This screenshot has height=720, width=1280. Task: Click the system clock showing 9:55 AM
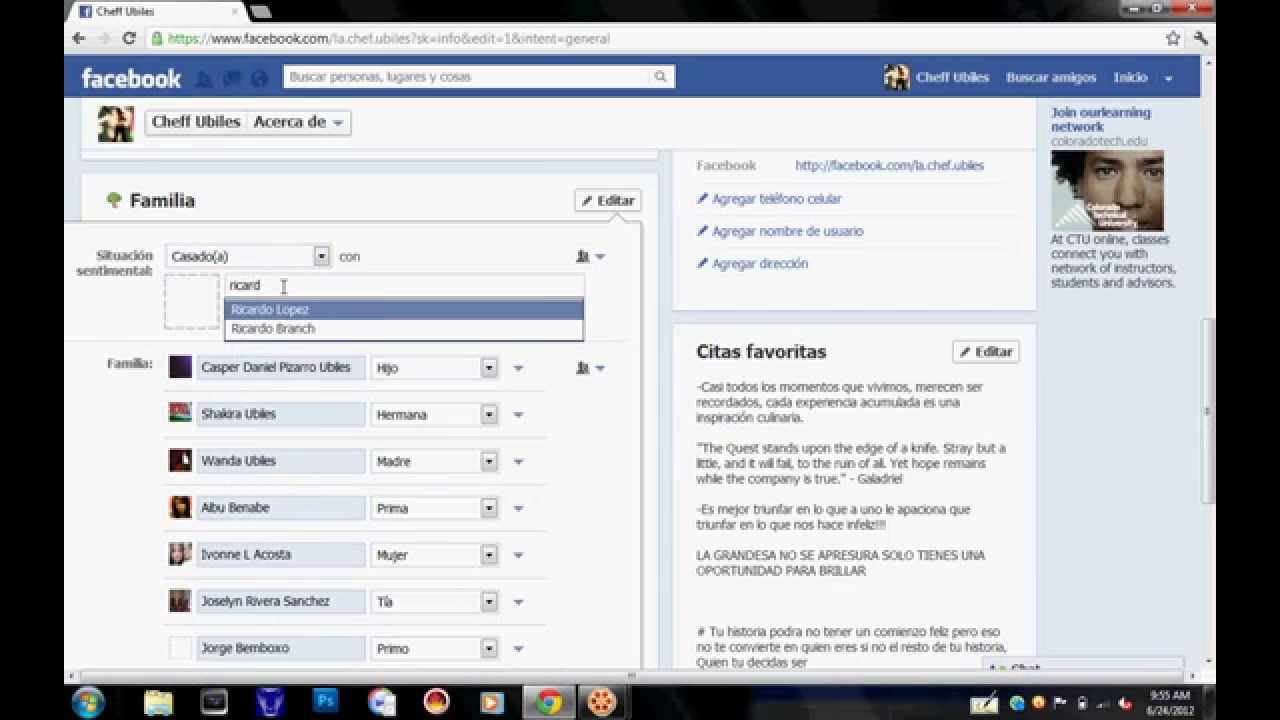[x=1169, y=702]
